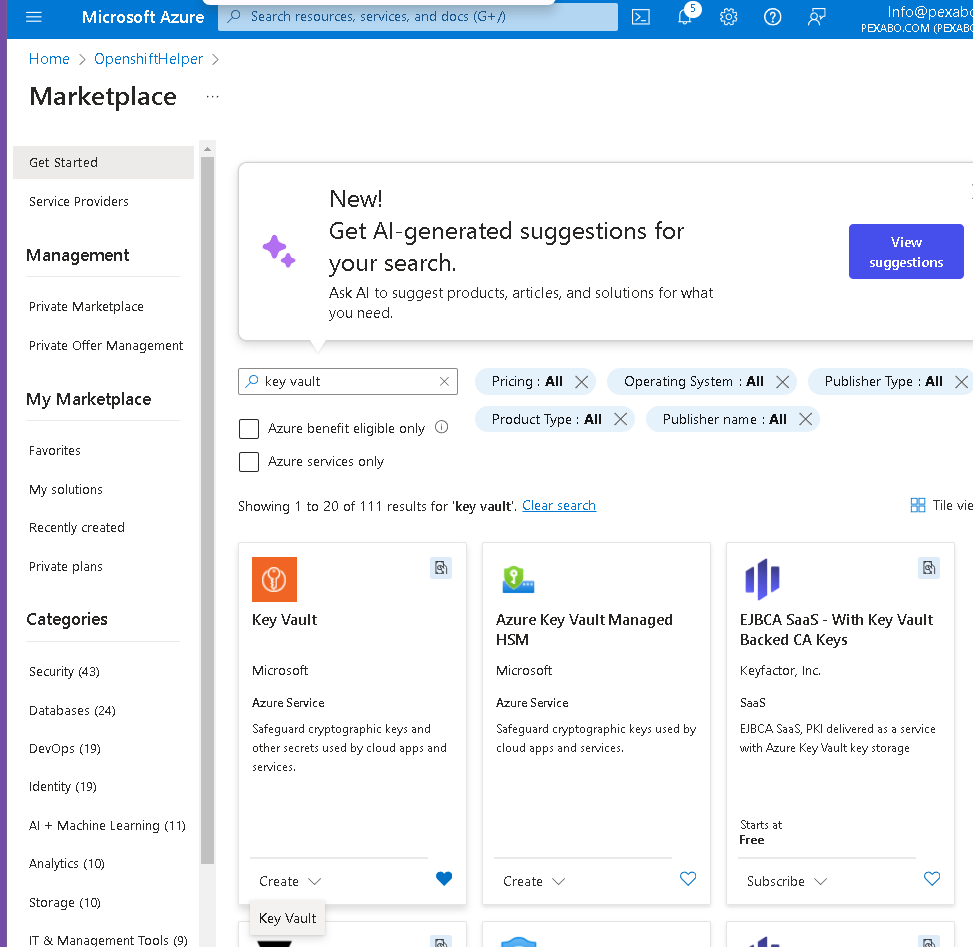The image size is (973, 947).
Task: Filter by AI + Machine Learning (11)
Action: click(x=107, y=826)
